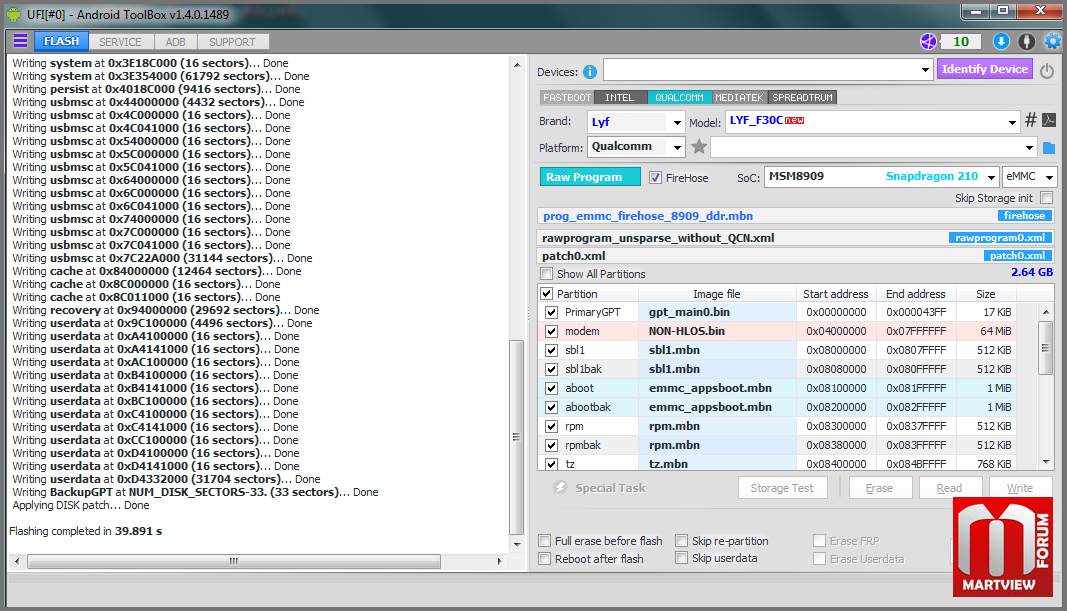1067x611 pixels.
Task: Click the hash (#) icon next to Model
Action: pyautogui.click(x=1031, y=120)
